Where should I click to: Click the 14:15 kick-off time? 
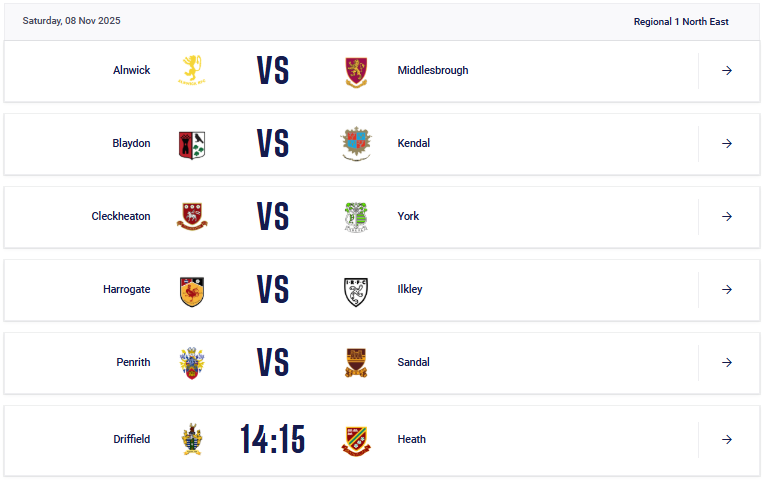pos(272,439)
